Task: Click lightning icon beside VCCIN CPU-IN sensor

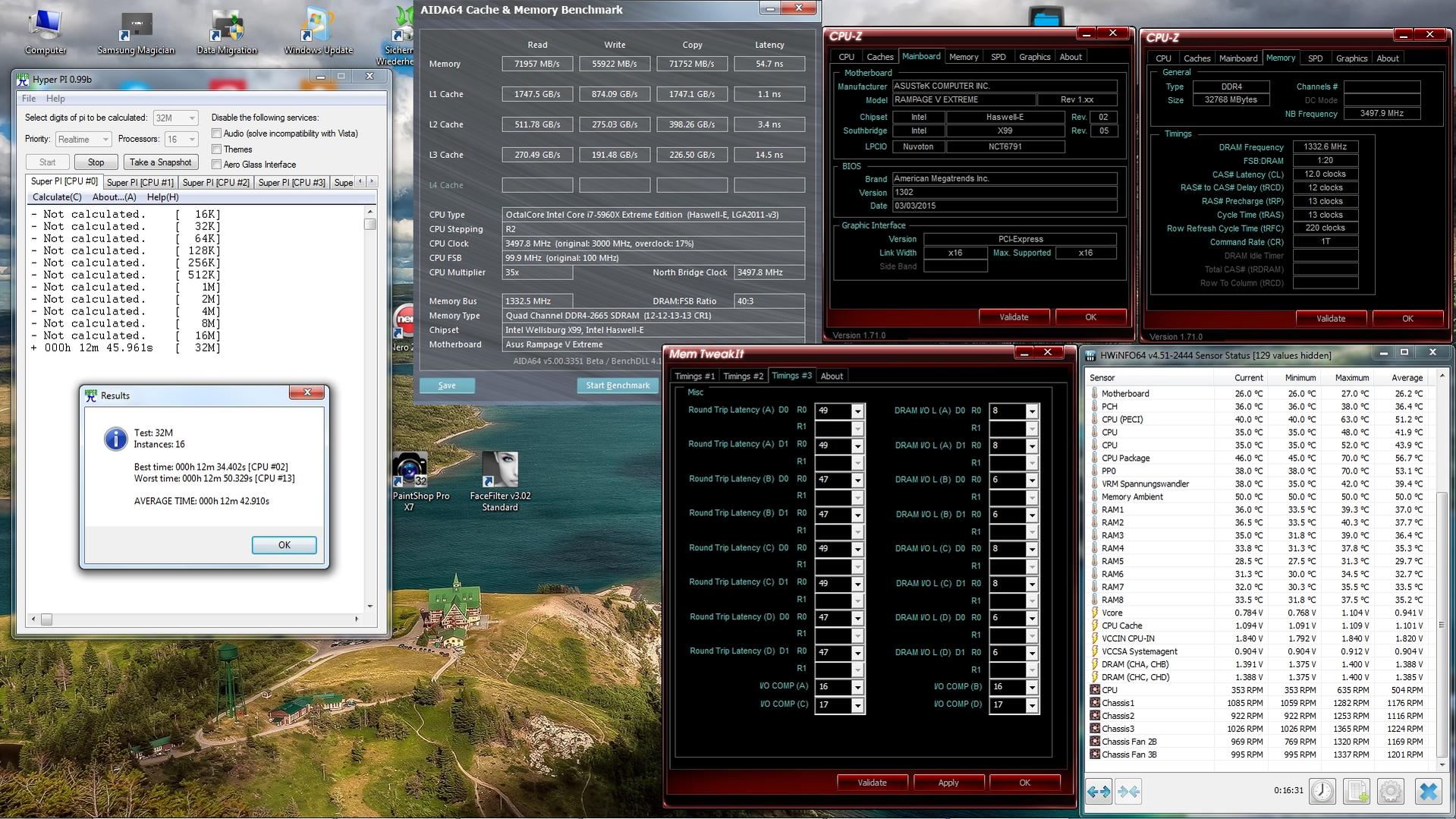Action: 1094,638
